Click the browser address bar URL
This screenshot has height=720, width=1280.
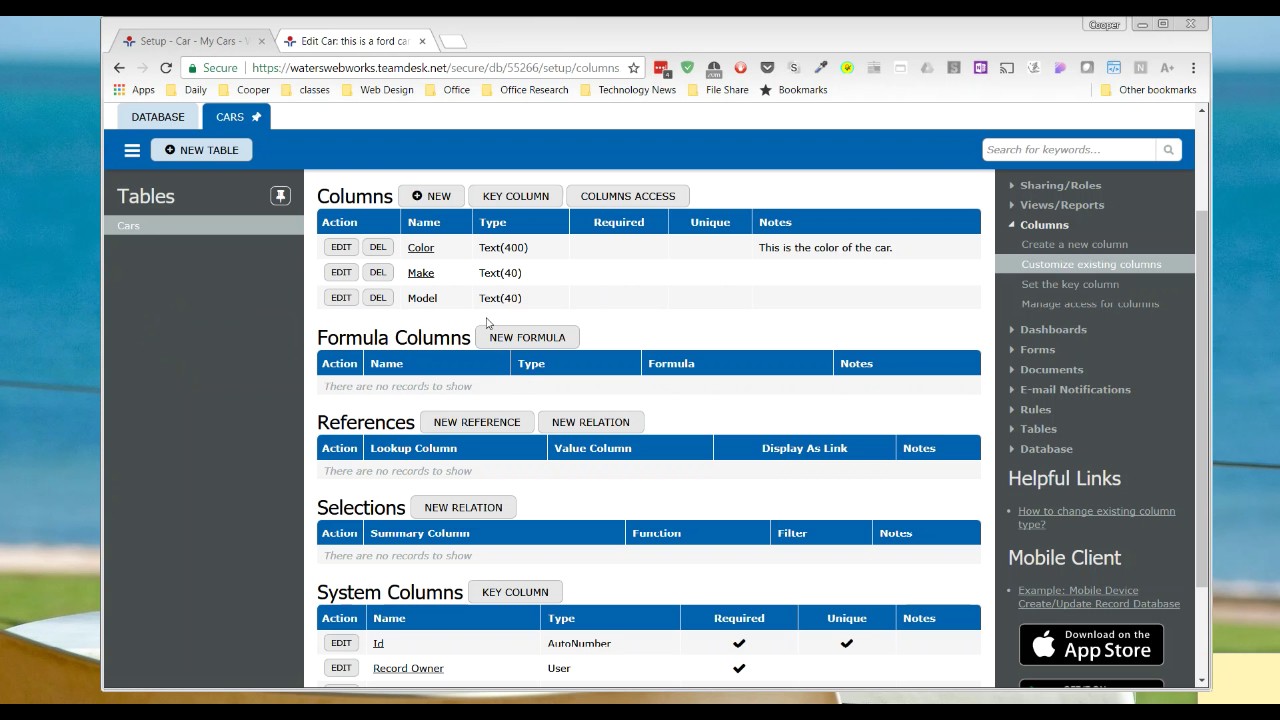436,68
